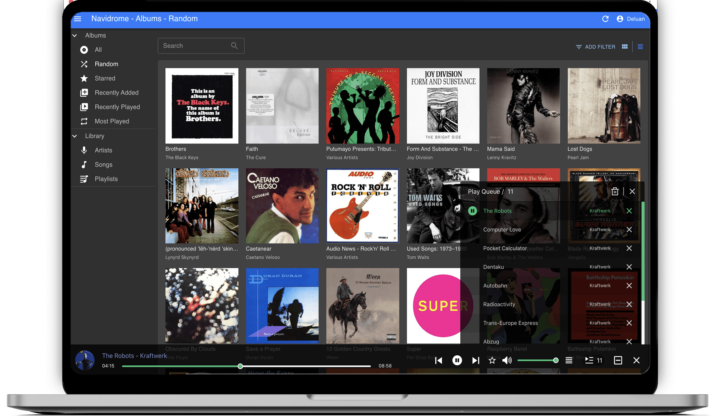Open the Lost Dogs album cover
The height and width of the screenshot is (417, 715).
click(604, 106)
